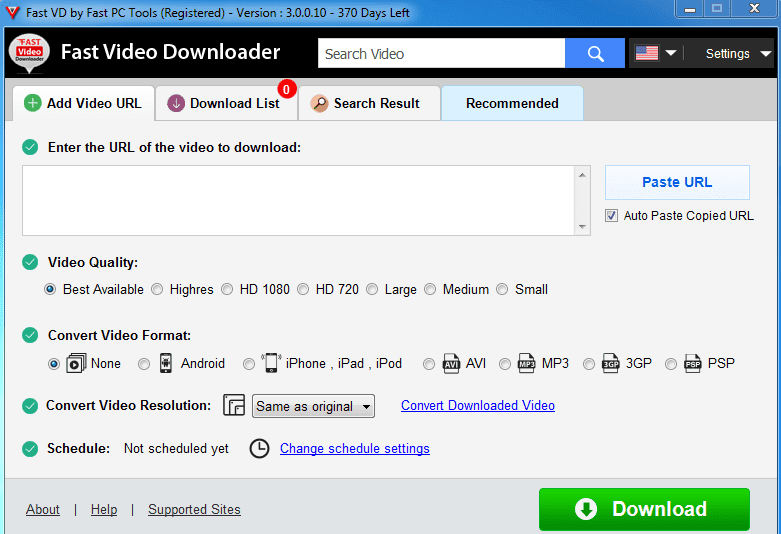Open the Download List tab
Viewport: 781px width, 534px height.
[227, 103]
